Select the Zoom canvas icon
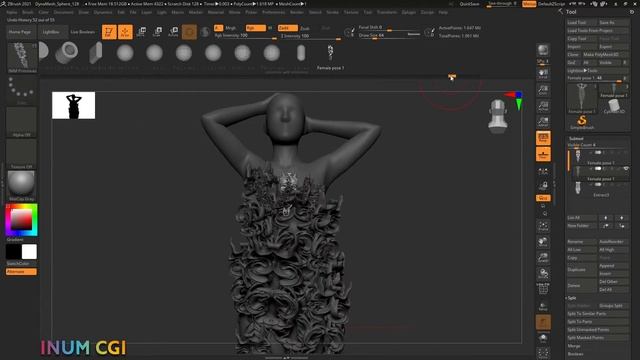The height and width of the screenshot is (360, 640). [x=543, y=90]
